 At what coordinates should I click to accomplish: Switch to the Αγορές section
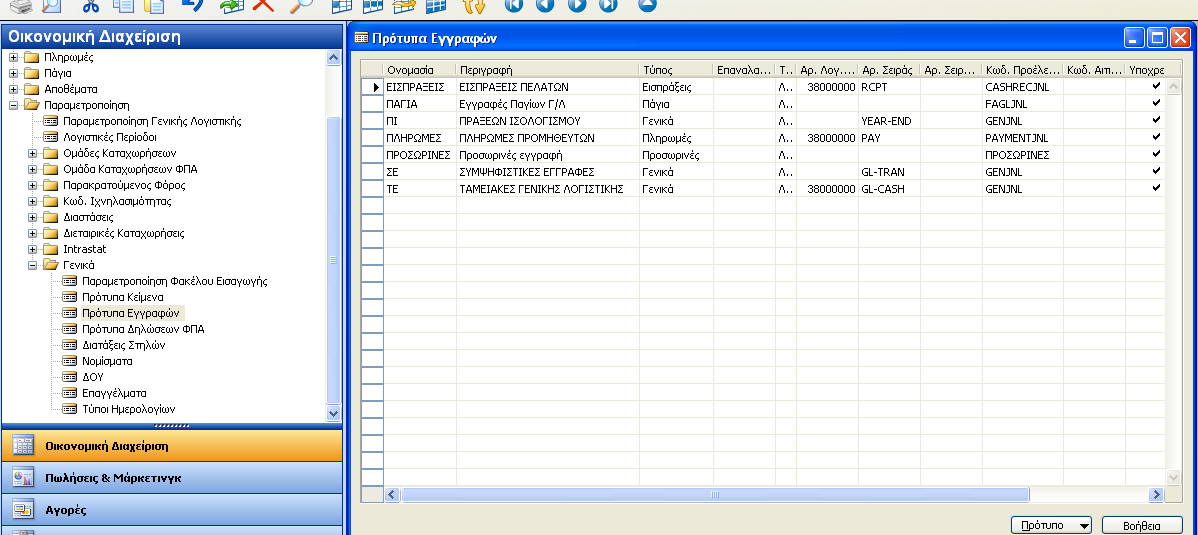(172, 509)
